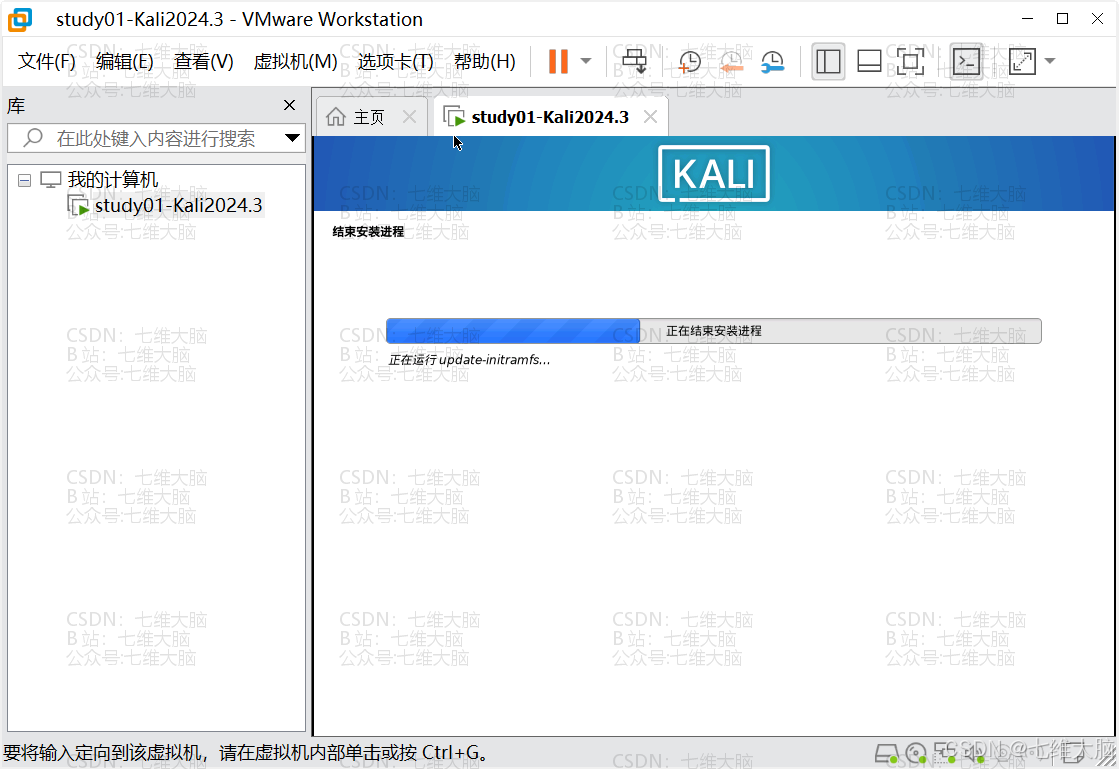Close the 库 library panel
Screen dimensions: 1119x769
(289, 106)
